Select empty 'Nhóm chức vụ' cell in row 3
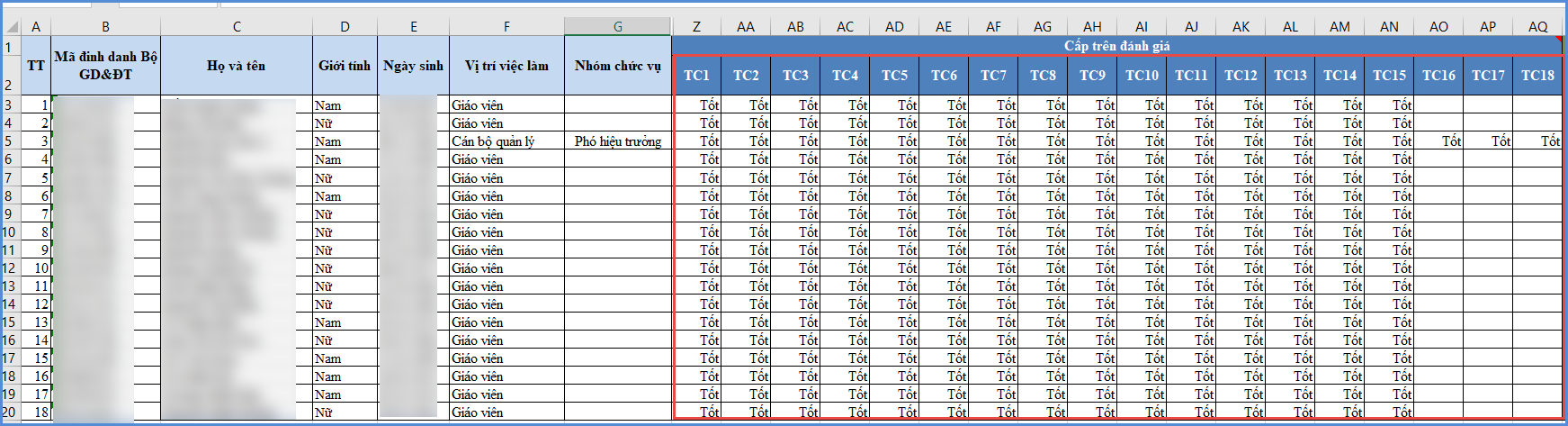 point(618,105)
